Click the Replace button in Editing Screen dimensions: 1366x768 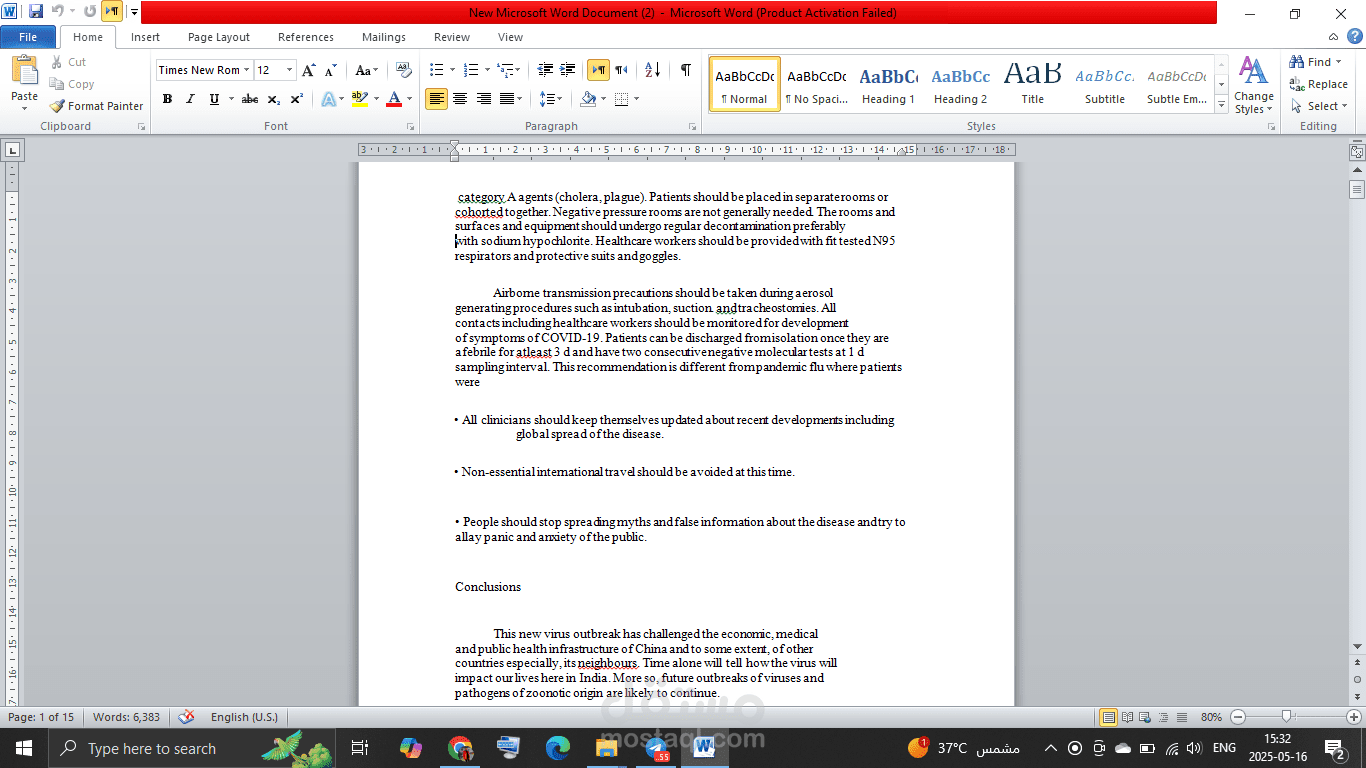(1319, 84)
